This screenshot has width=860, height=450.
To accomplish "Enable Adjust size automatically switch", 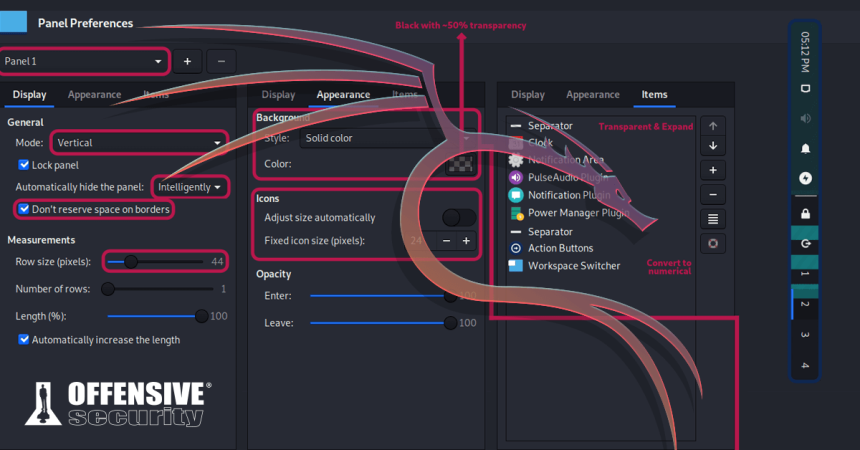I will (459, 217).
